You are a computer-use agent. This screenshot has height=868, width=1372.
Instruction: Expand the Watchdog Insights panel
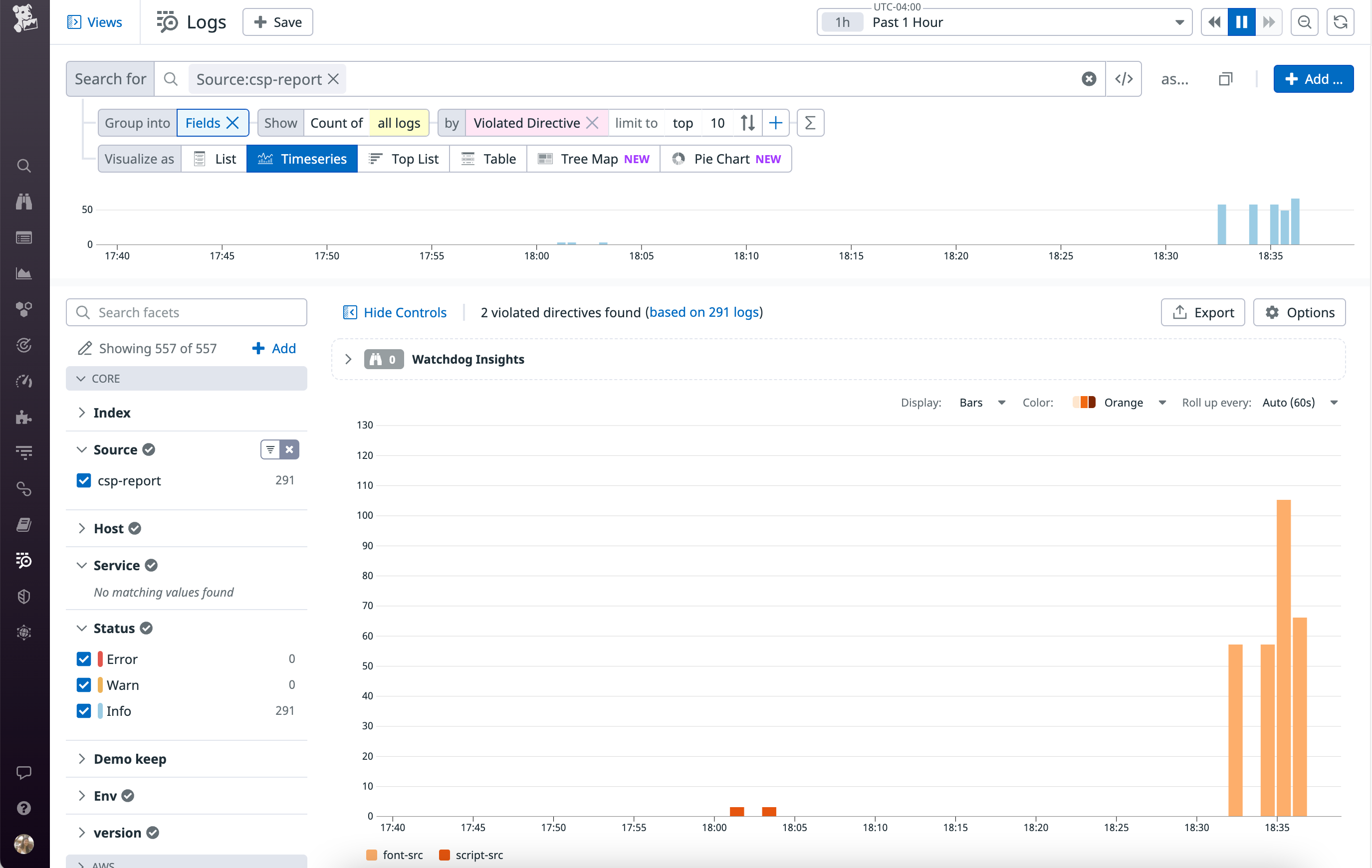(x=349, y=359)
